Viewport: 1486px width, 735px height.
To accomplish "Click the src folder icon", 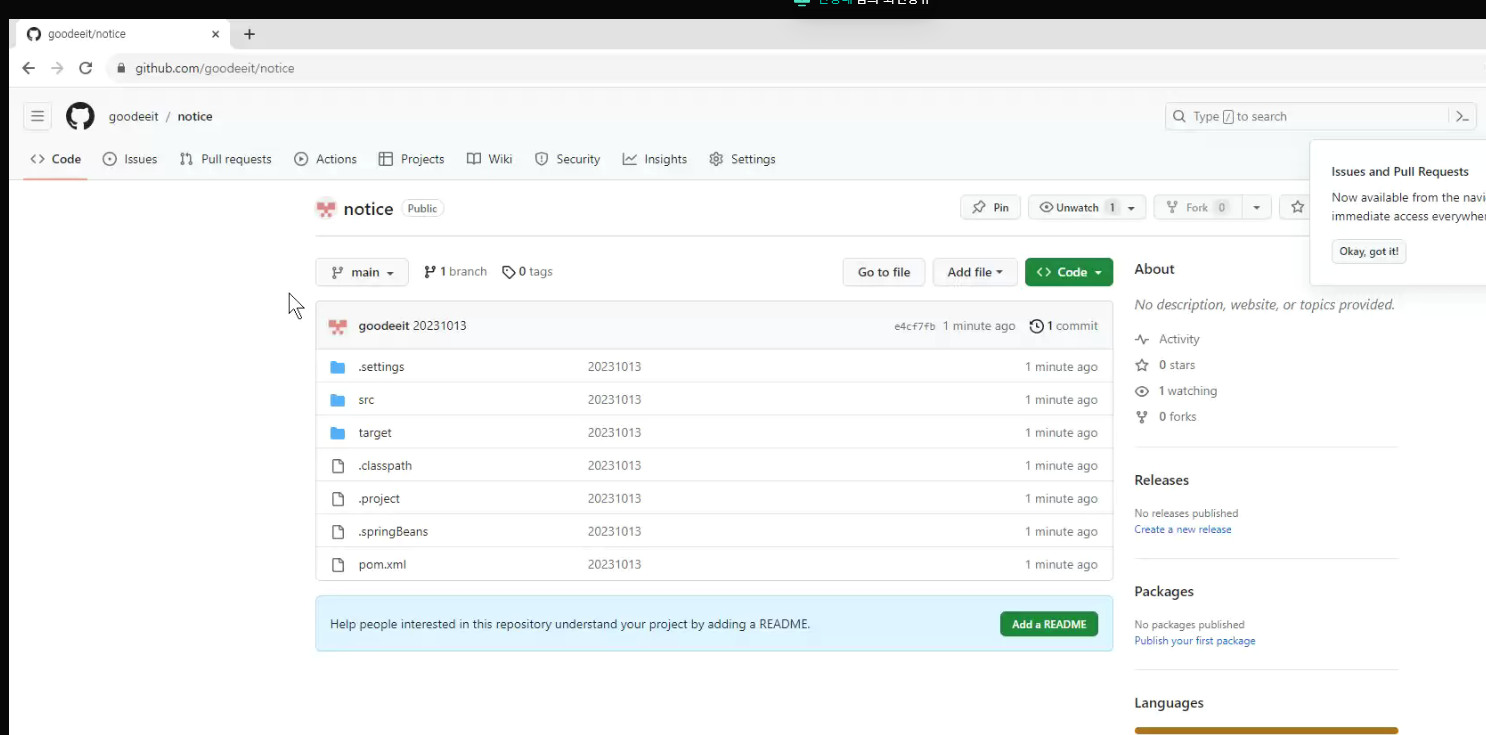I will click(338, 400).
